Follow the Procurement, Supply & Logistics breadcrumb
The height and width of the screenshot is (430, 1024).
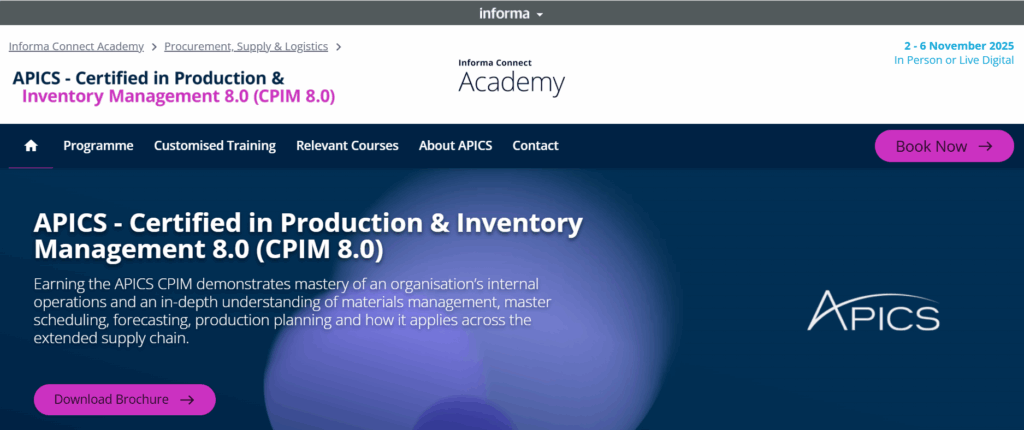point(246,46)
